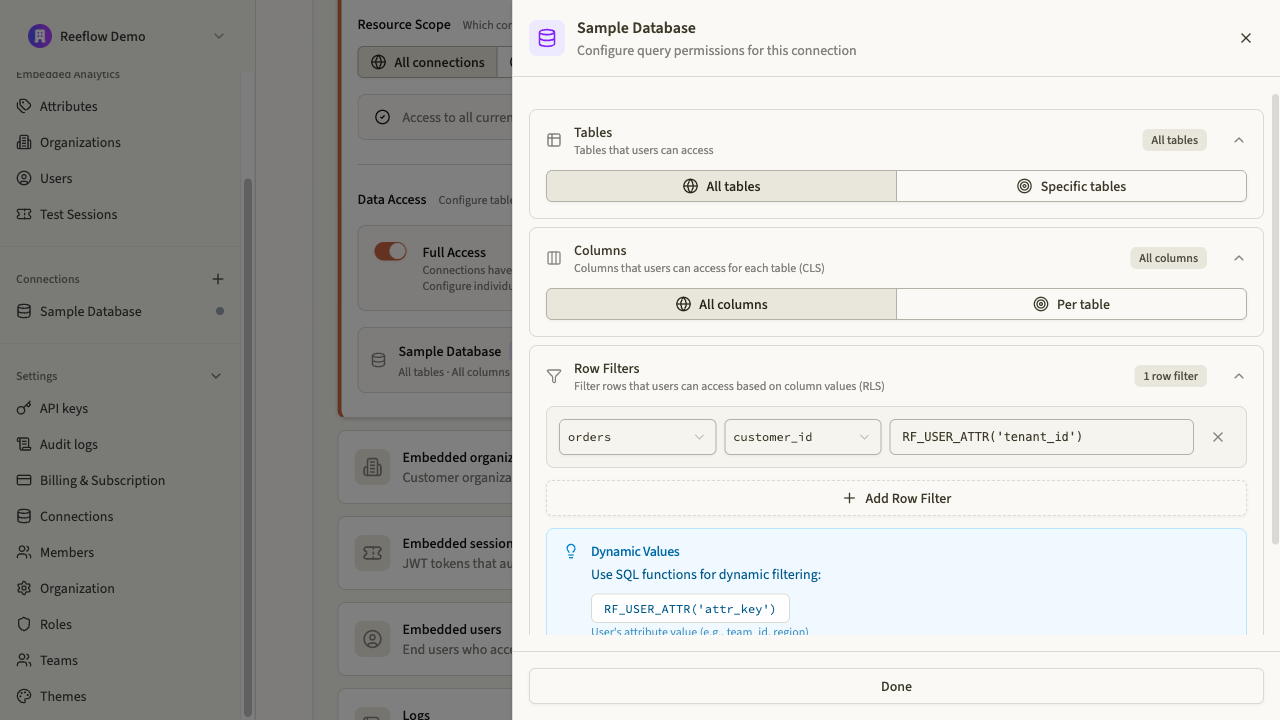Click Add Row Filter
This screenshot has height=720, width=1280.
896,498
